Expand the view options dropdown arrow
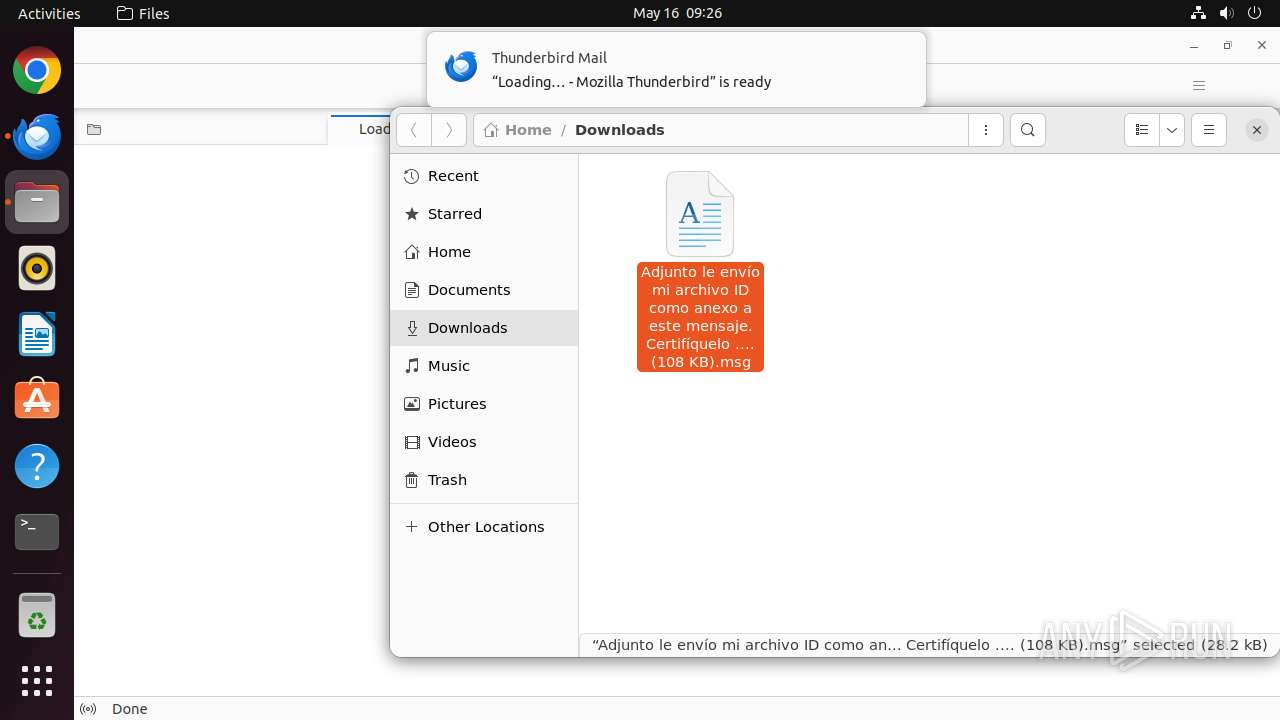 coord(1172,130)
